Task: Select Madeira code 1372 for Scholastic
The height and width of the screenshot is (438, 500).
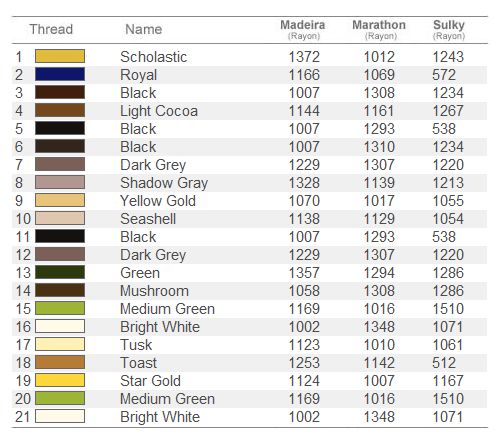Action: pos(304,57)
